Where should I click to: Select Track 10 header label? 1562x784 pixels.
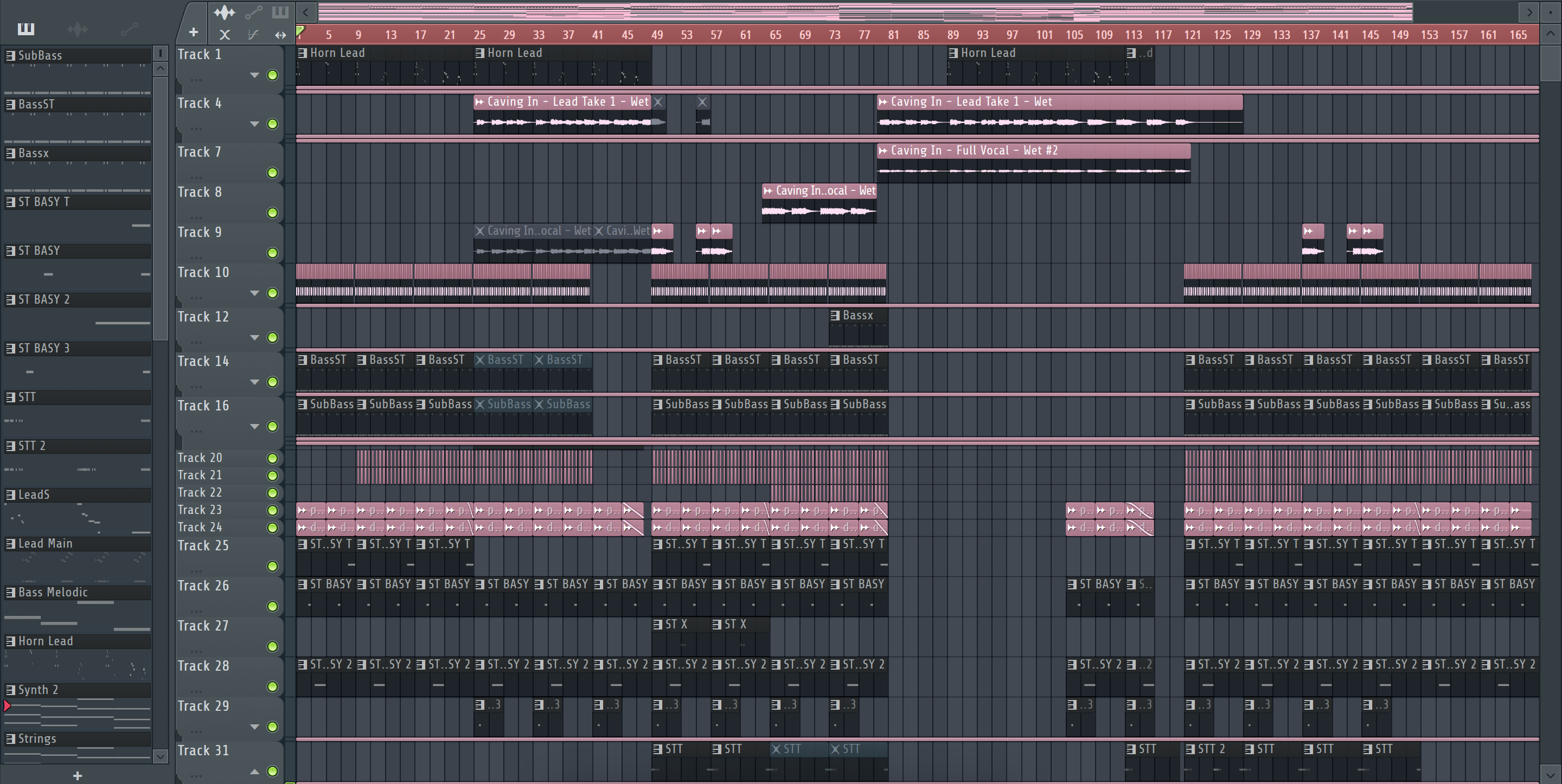(203, 272)
